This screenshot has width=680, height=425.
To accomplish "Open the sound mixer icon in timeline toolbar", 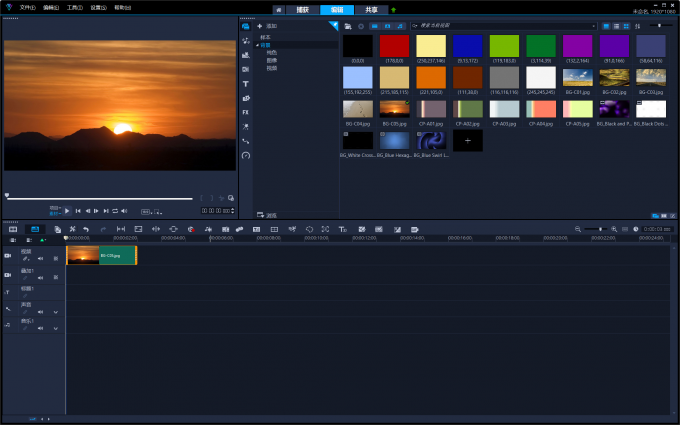I will click(208, 229).
